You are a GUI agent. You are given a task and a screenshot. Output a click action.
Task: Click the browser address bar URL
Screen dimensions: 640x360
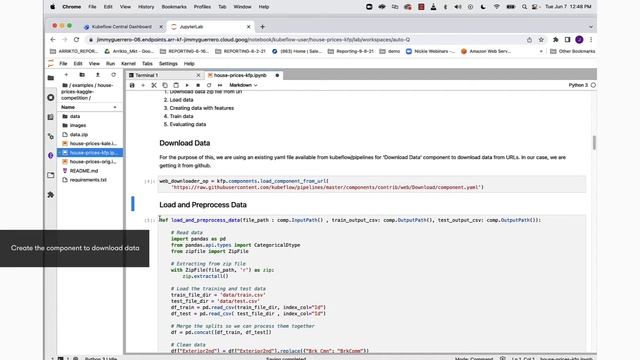point(253,40)
